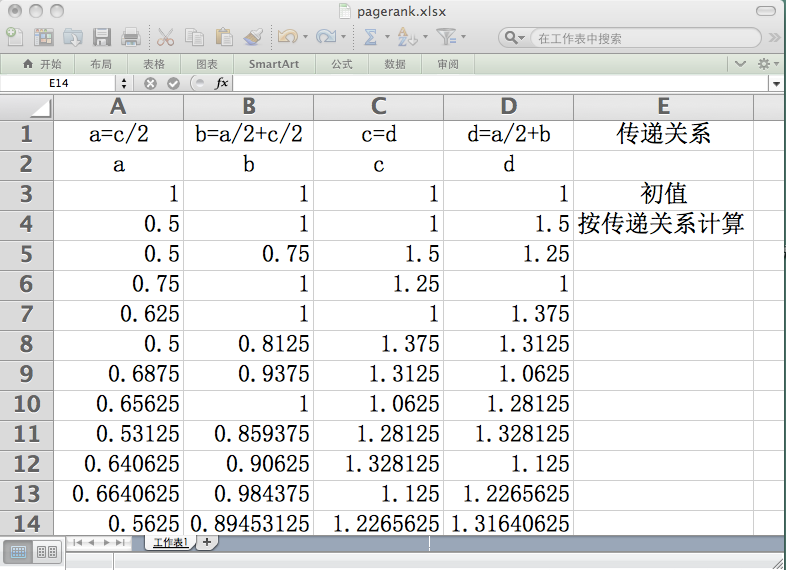
Task: Click the previous sheet arrow
Action: (x=91, y=542)
